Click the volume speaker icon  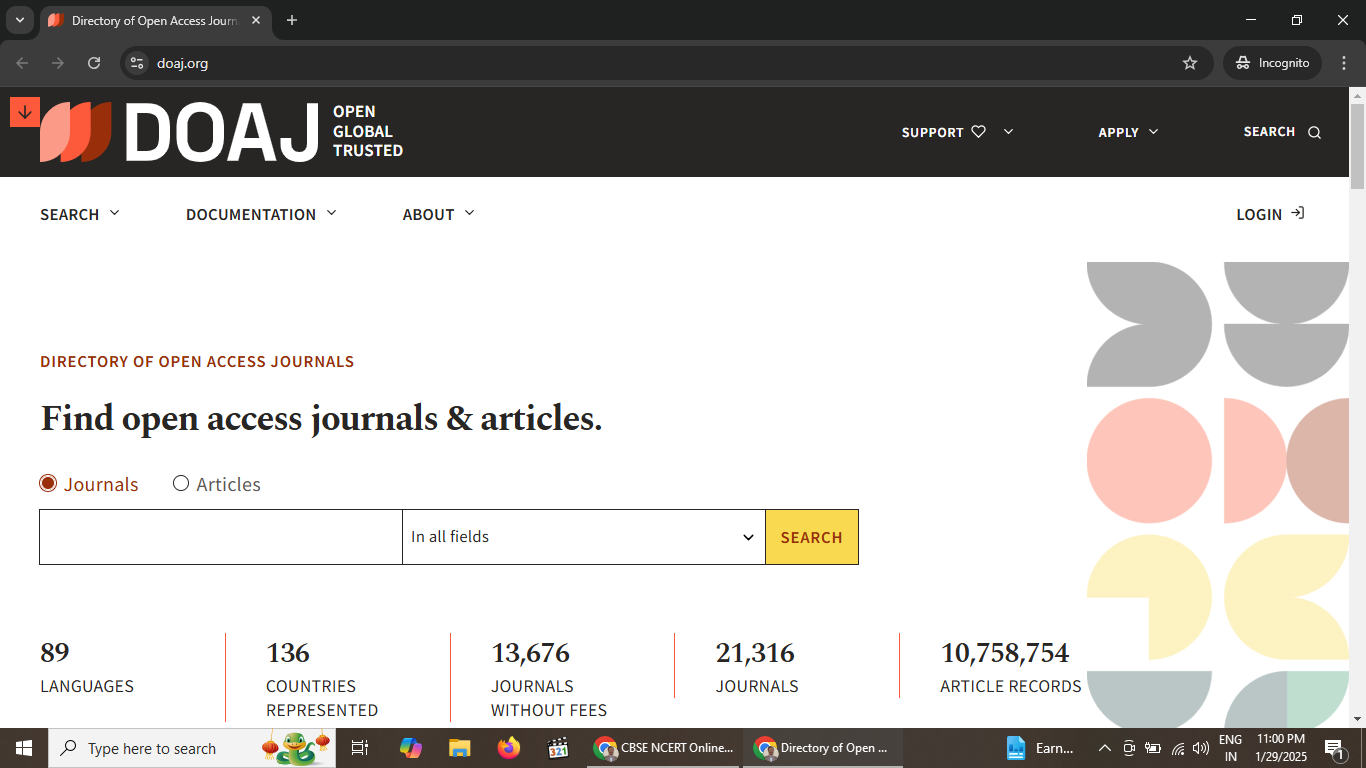click(x=1201, y=748)
